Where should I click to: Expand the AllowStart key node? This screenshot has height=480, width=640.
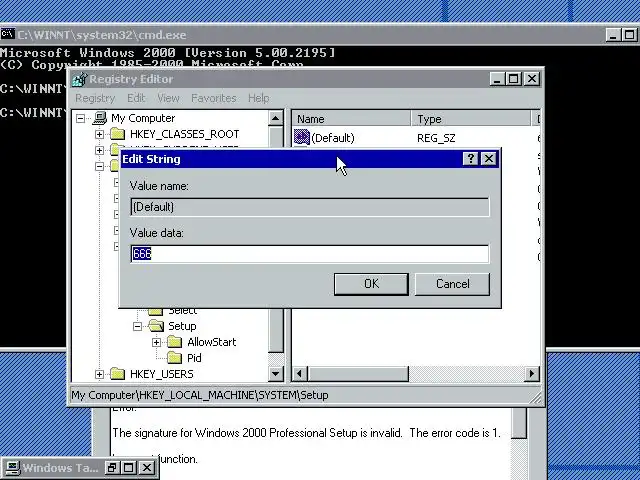click(x=156, y=342)
